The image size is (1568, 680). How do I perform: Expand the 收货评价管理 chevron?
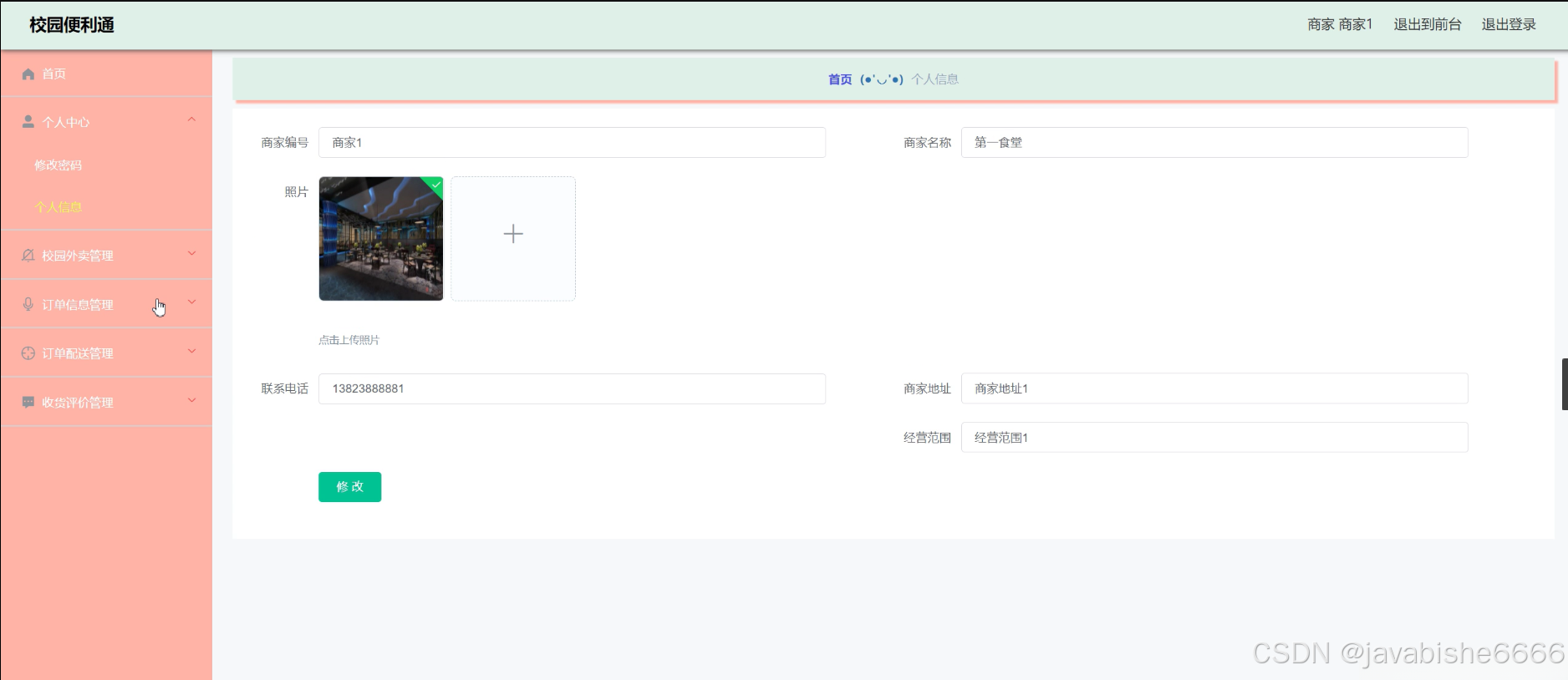(x=191, y=400)
